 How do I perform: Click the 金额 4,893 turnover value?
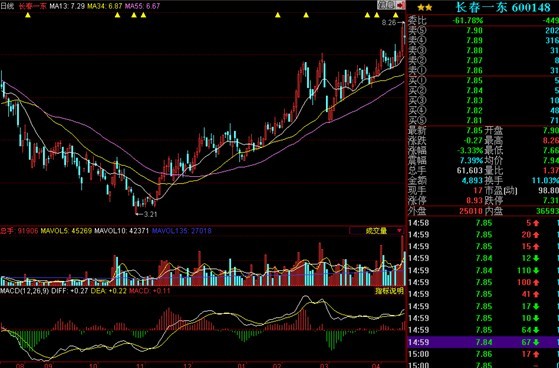(472, 180)
